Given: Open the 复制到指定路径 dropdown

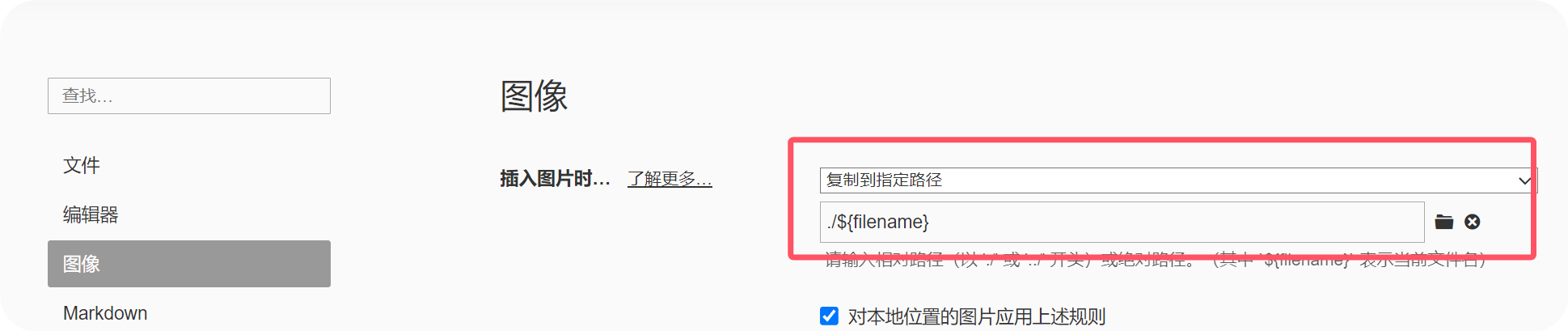Looking at the screenshot, I should point(1178,180).
